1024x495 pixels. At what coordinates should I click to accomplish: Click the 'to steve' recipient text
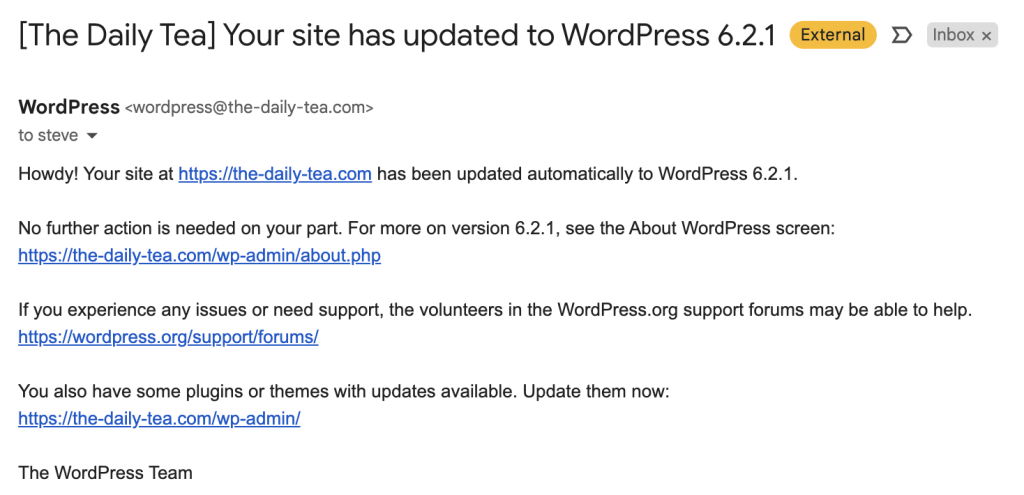tap(48, 135)
